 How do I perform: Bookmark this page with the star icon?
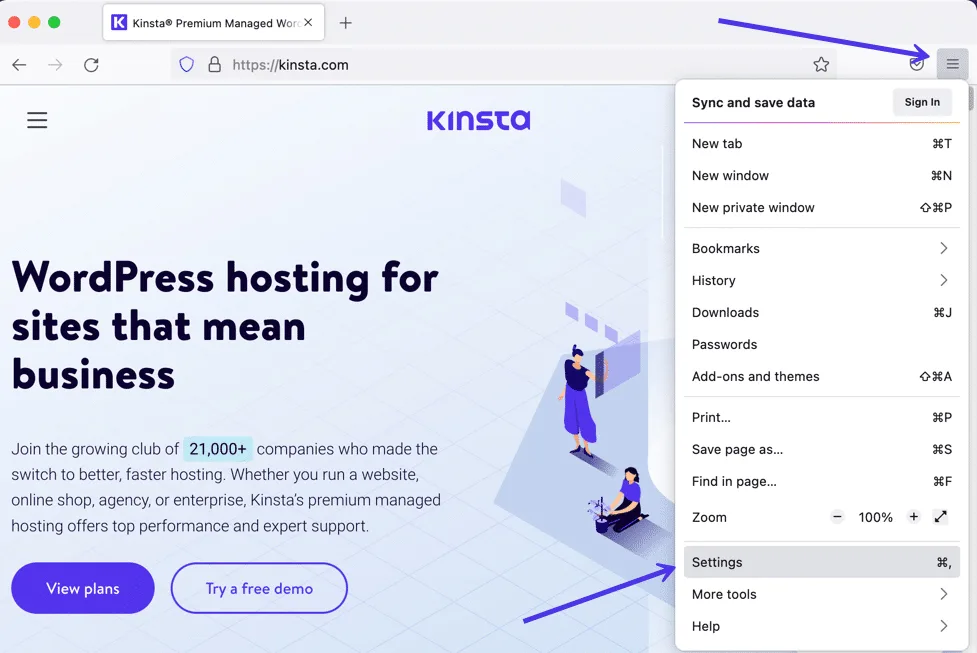pyautogui.click(x=821, y=64)
